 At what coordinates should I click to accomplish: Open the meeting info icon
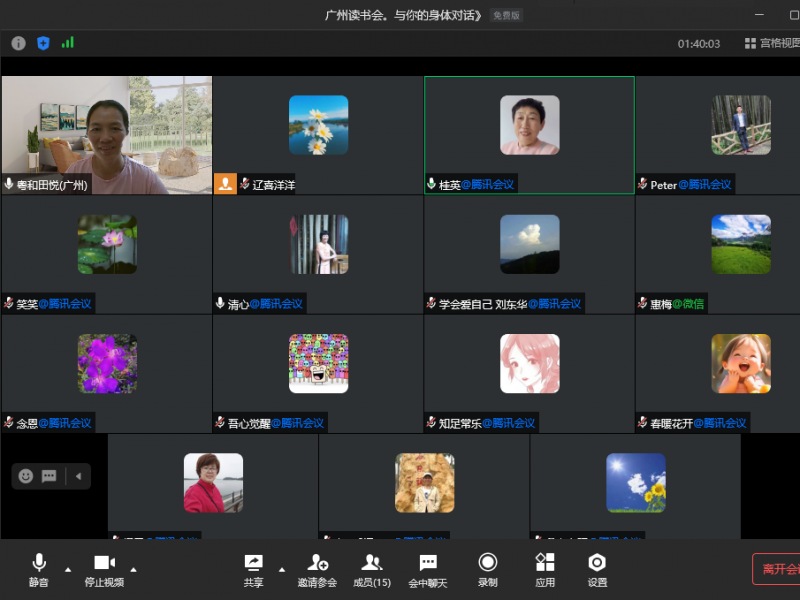[18, 43]
